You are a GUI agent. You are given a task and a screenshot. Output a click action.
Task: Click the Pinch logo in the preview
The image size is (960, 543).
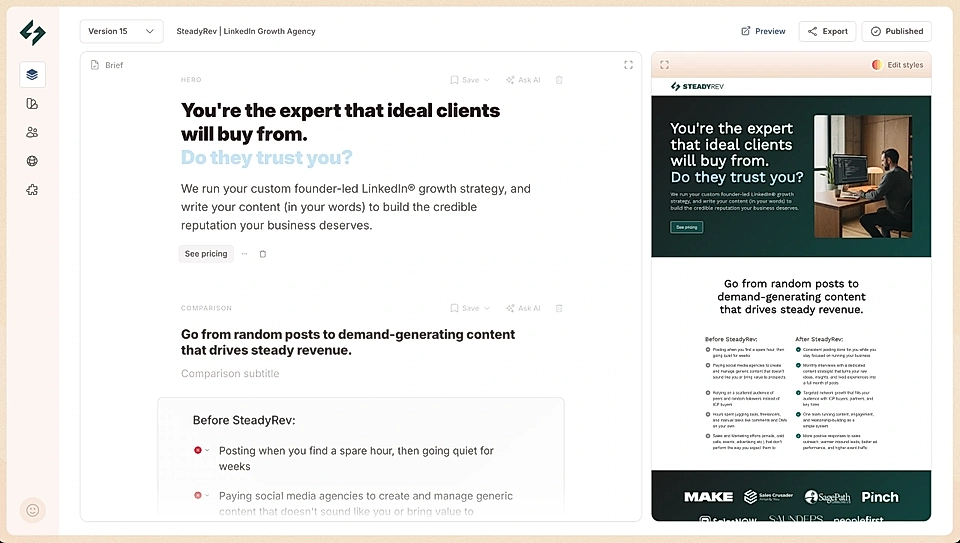[x=880, y=497]
